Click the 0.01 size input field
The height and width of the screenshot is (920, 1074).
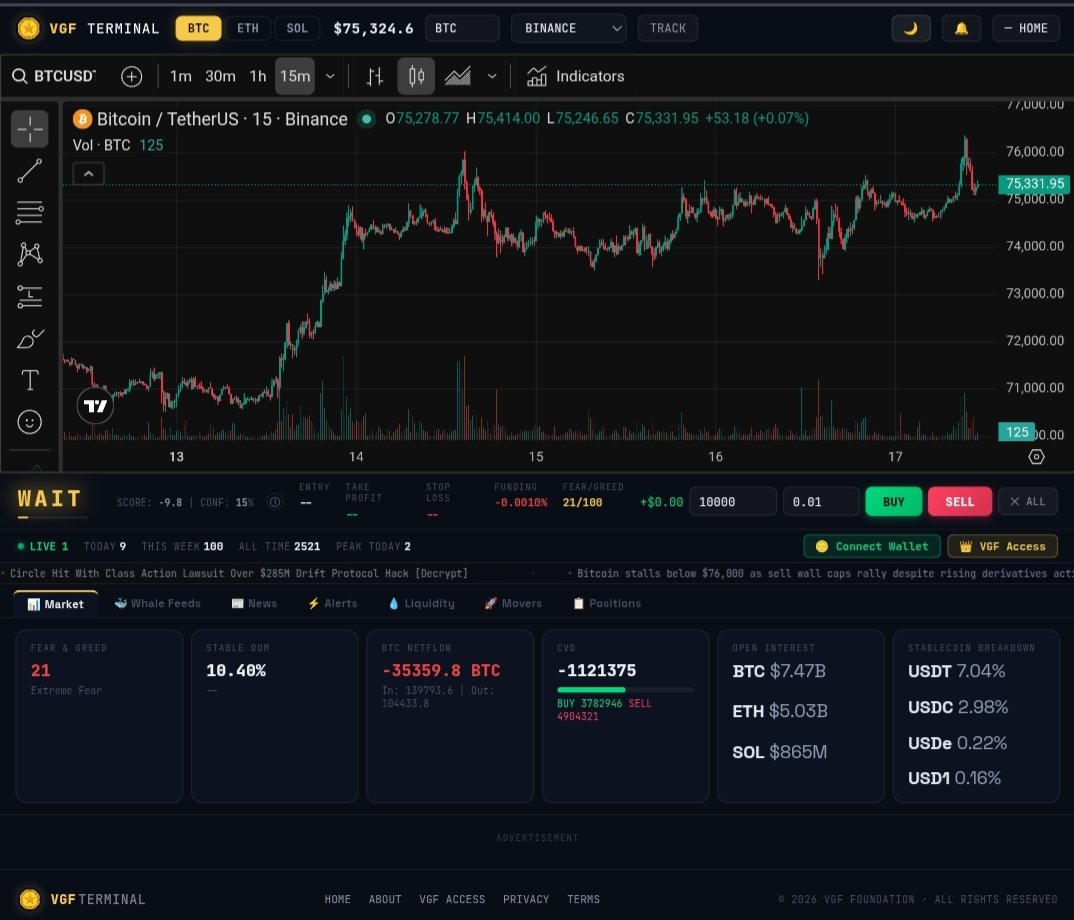click(x=821, y=502)
